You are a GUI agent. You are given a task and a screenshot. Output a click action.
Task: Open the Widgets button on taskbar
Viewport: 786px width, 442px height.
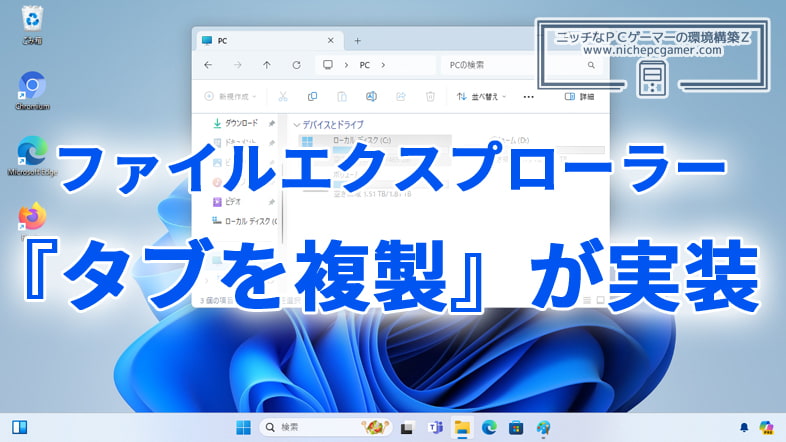[20, 427]
